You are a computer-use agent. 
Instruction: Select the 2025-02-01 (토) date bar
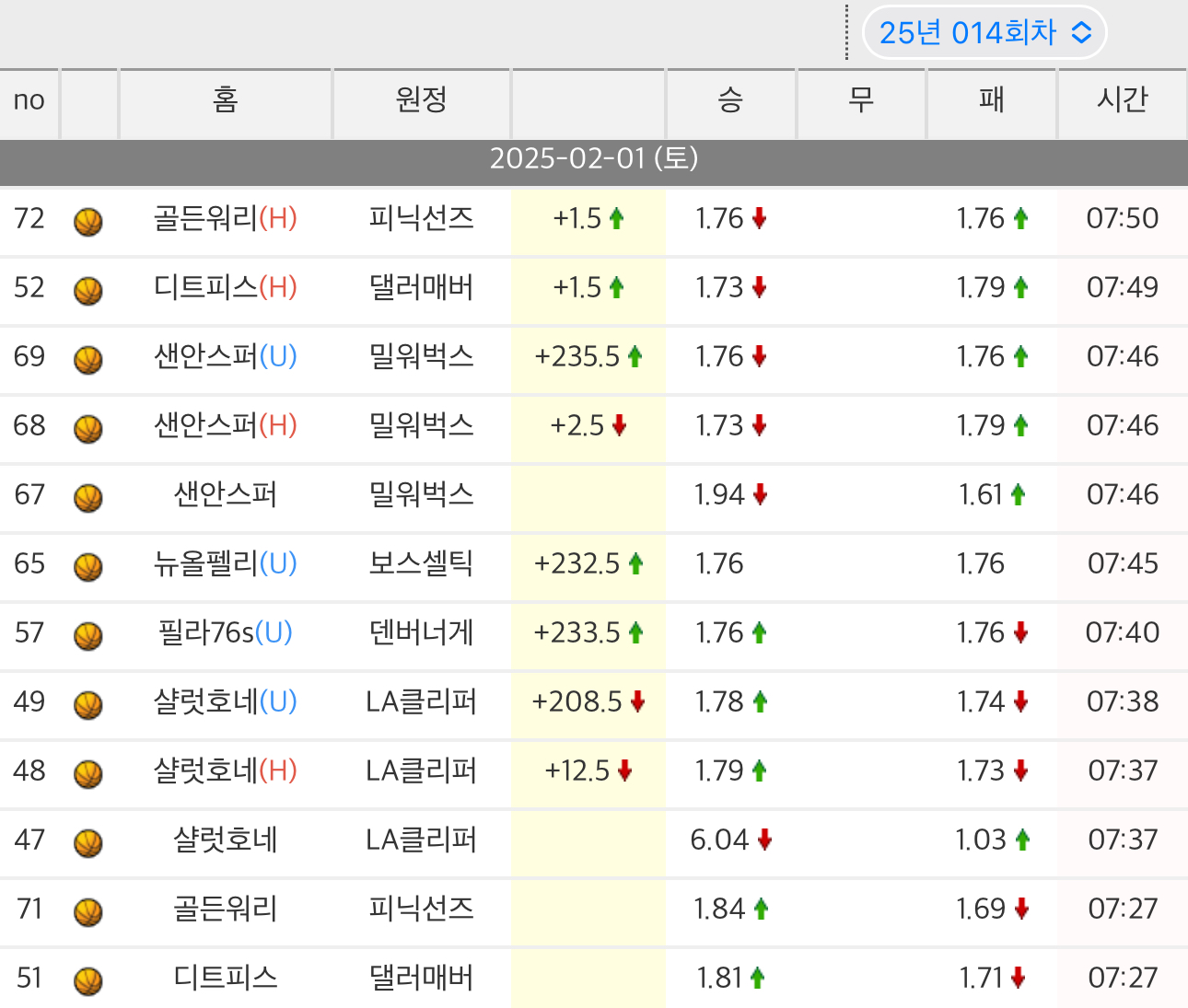pos(594,163)
